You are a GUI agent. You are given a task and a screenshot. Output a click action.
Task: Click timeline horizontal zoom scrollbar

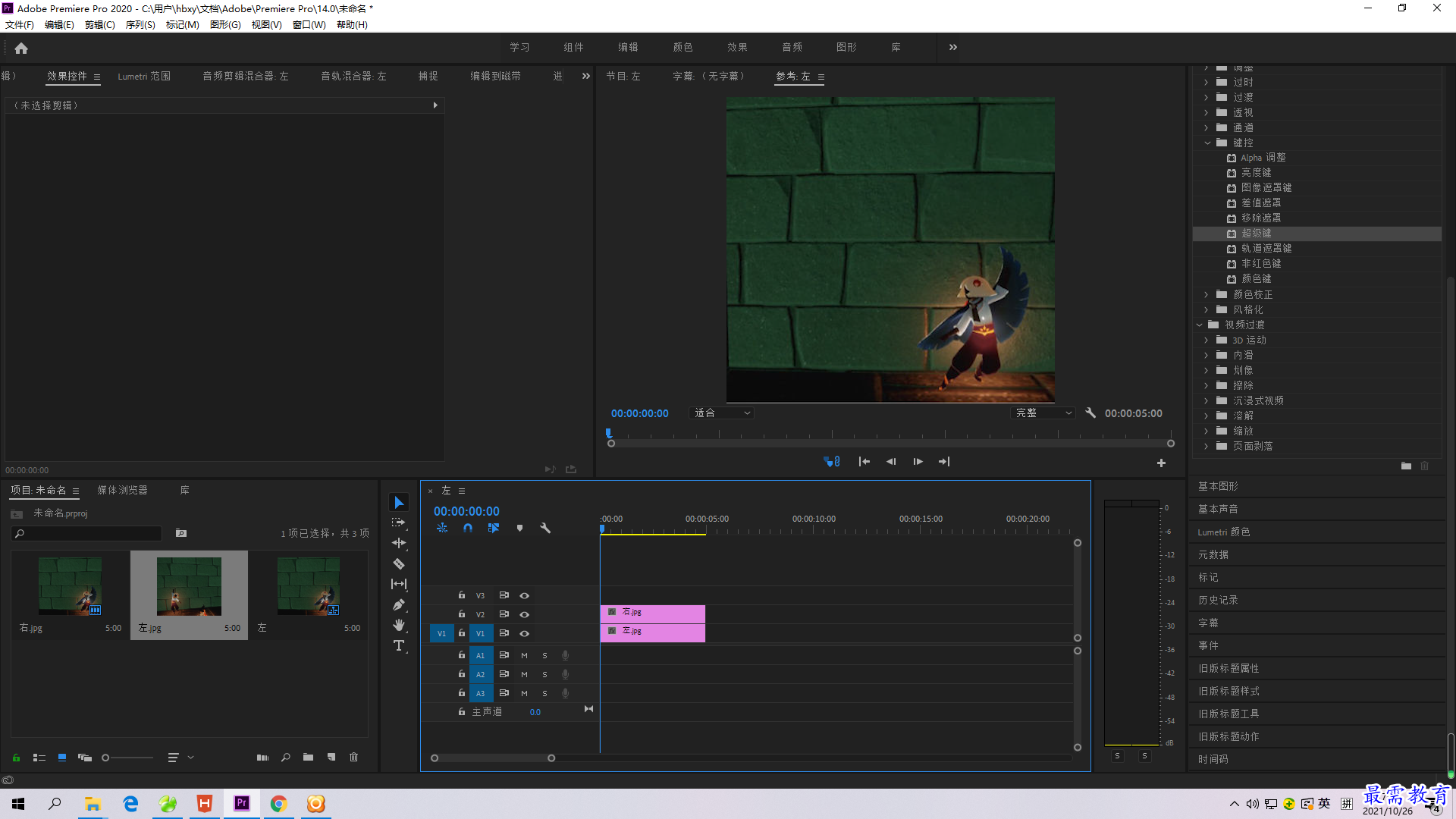coord(493,758)
